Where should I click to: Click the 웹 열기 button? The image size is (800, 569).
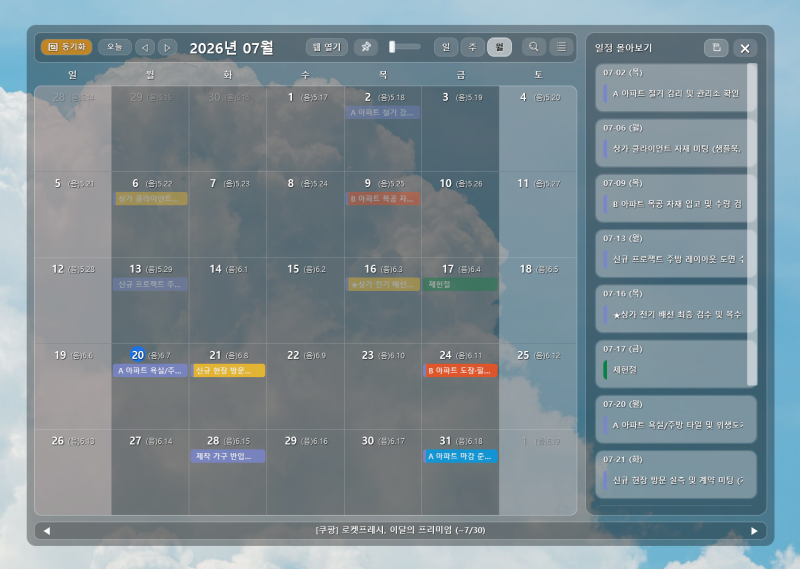point(327,47)
